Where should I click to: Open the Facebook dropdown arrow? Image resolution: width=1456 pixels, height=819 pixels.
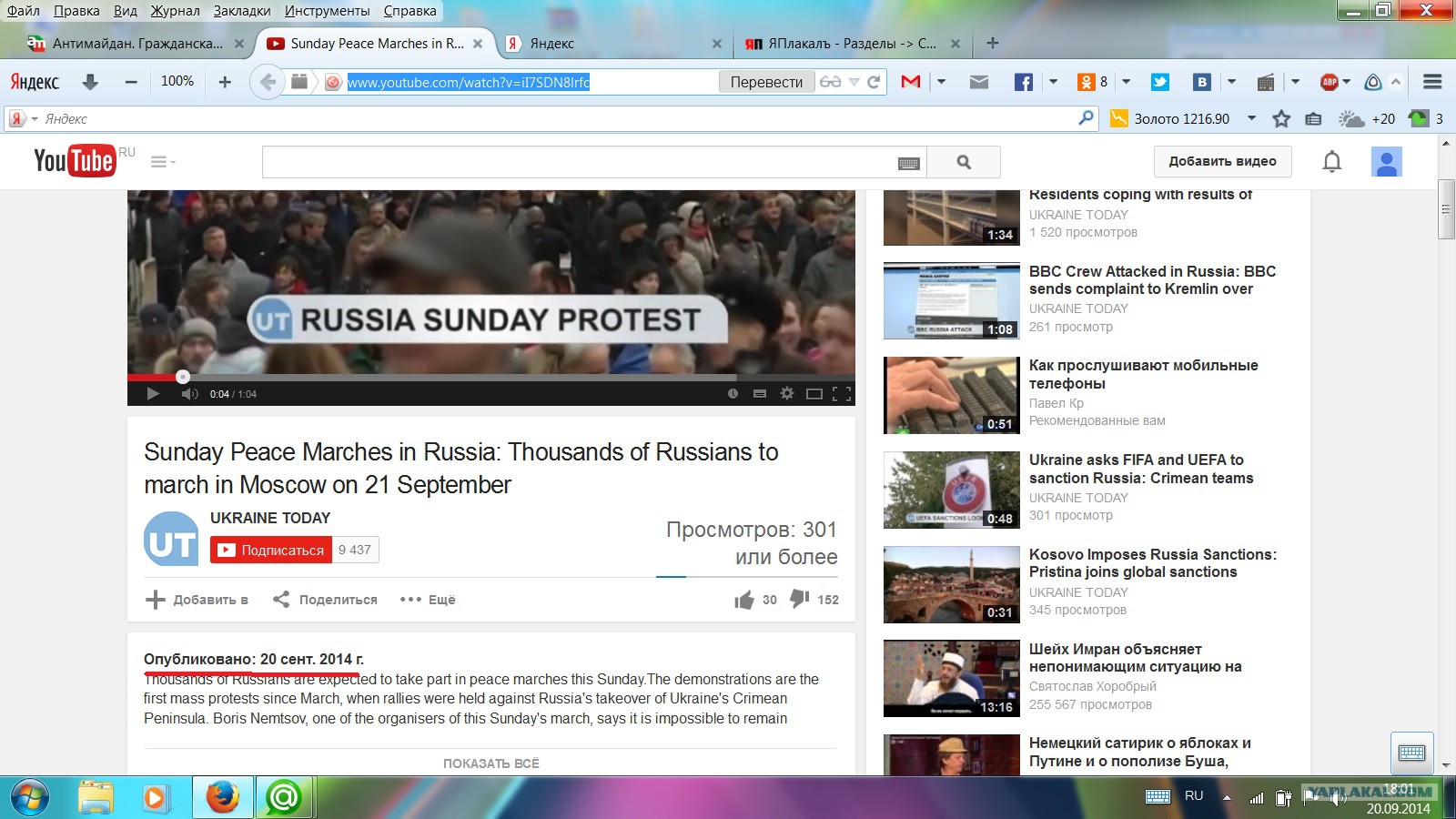(1053, 82)
